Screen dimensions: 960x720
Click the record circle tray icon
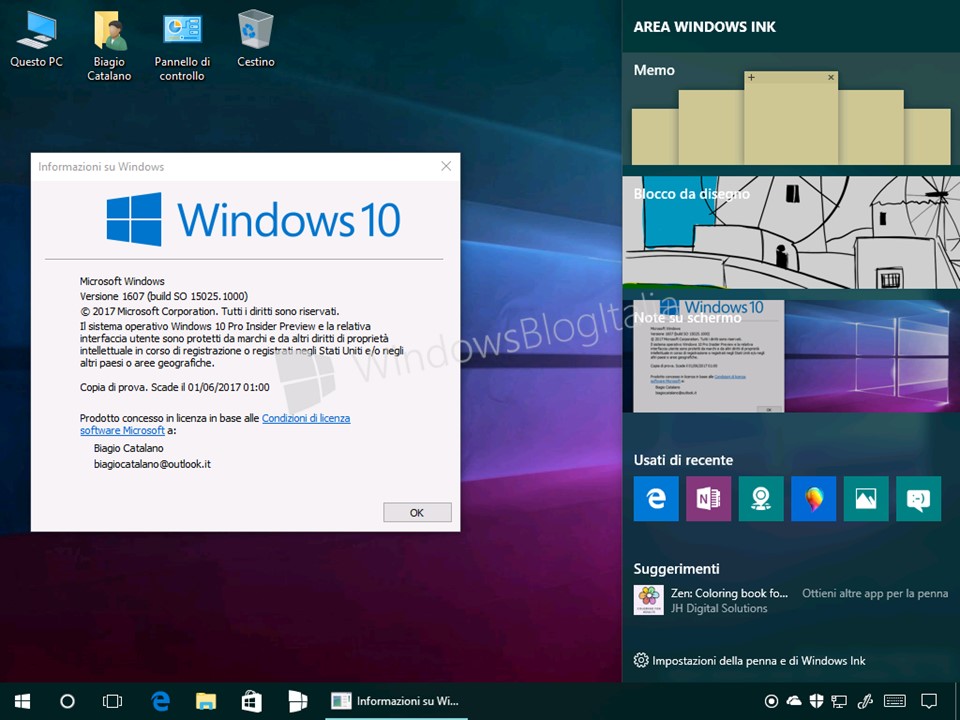coord(771,701)
